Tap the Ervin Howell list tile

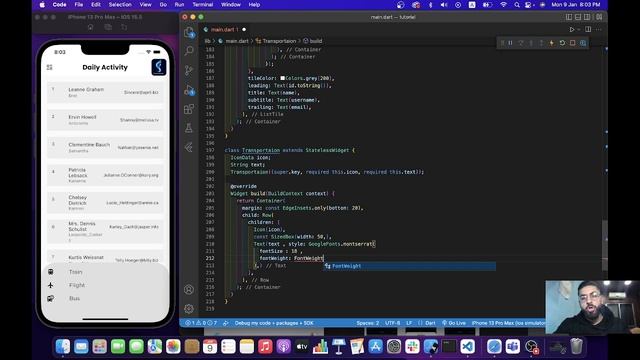click(105, 120)
